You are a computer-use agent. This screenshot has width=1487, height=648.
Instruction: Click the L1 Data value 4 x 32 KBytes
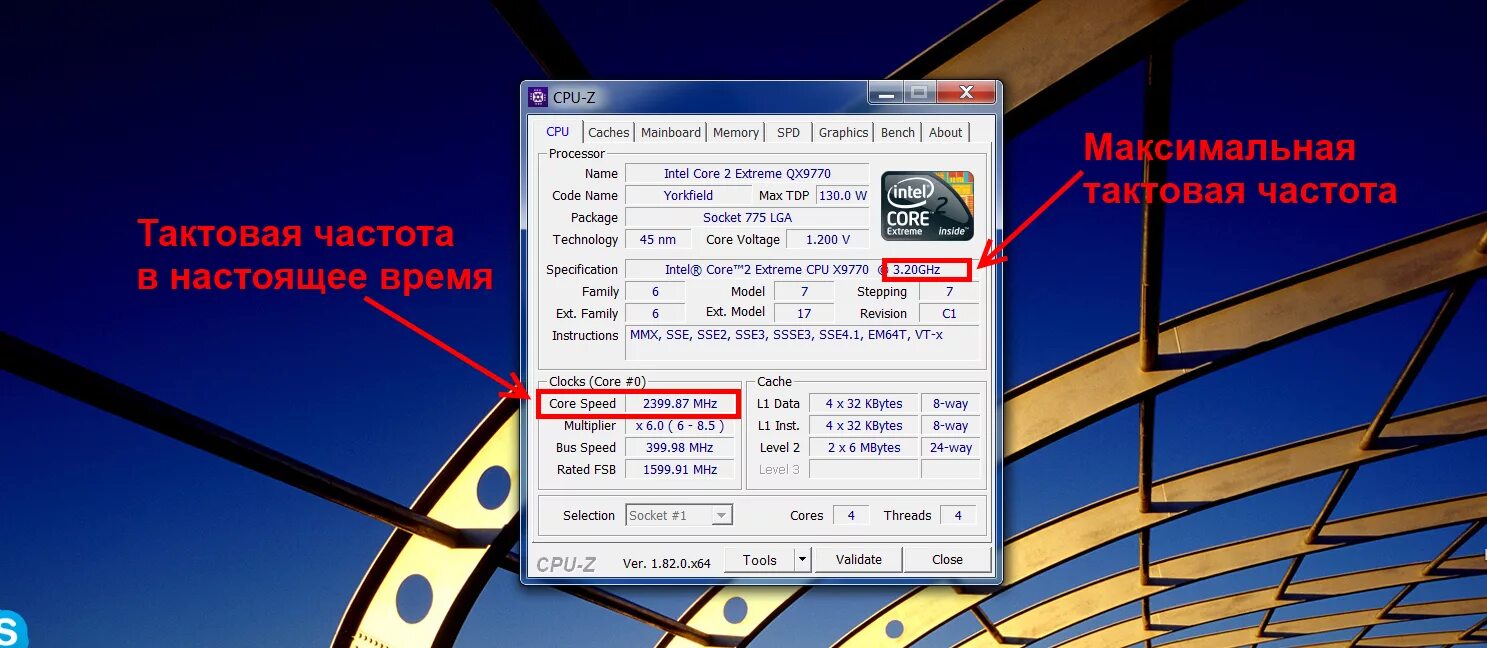click(x=863, y=404)
